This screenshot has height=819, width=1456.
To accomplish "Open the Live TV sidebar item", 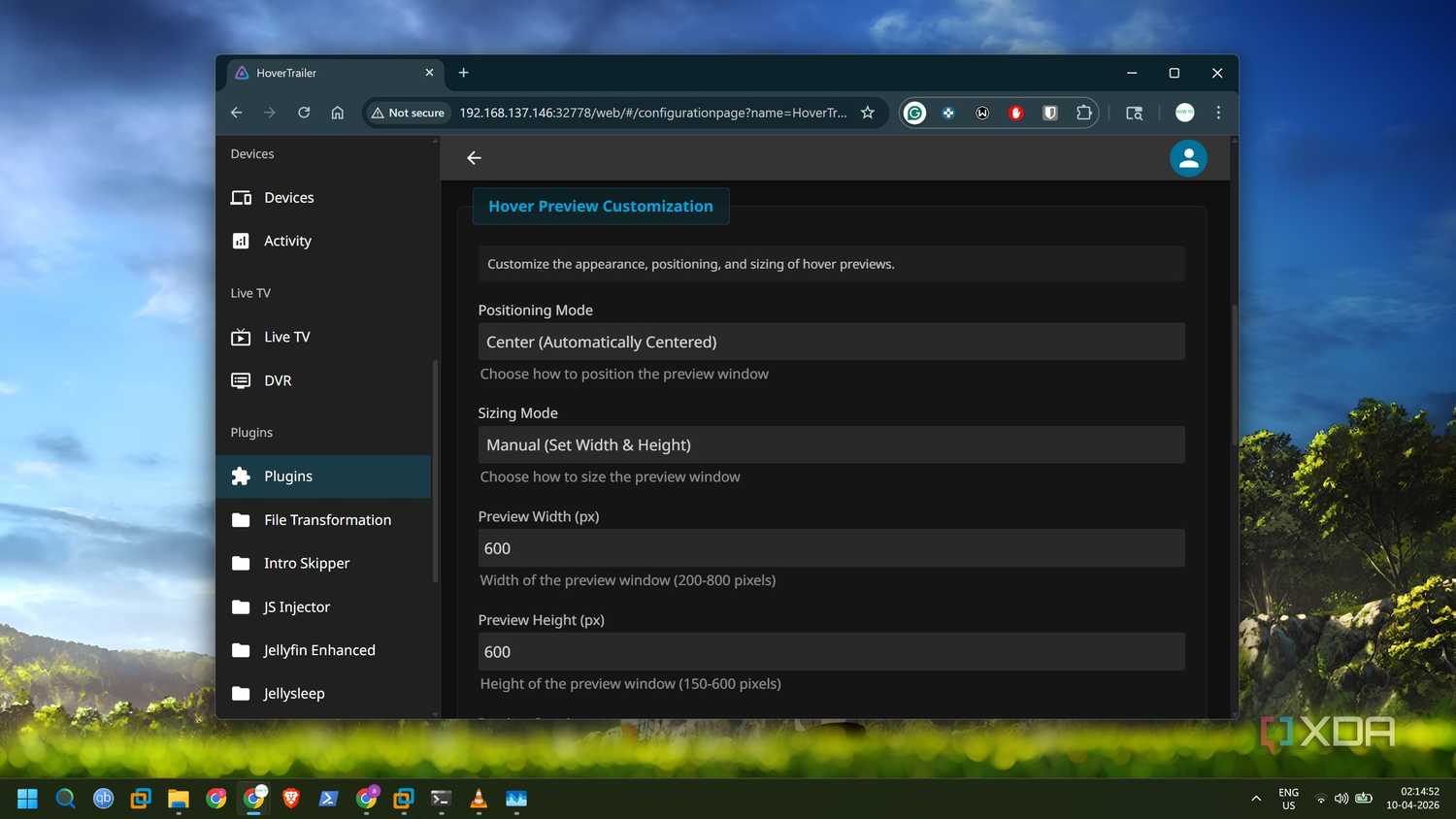I will [323, 337].
